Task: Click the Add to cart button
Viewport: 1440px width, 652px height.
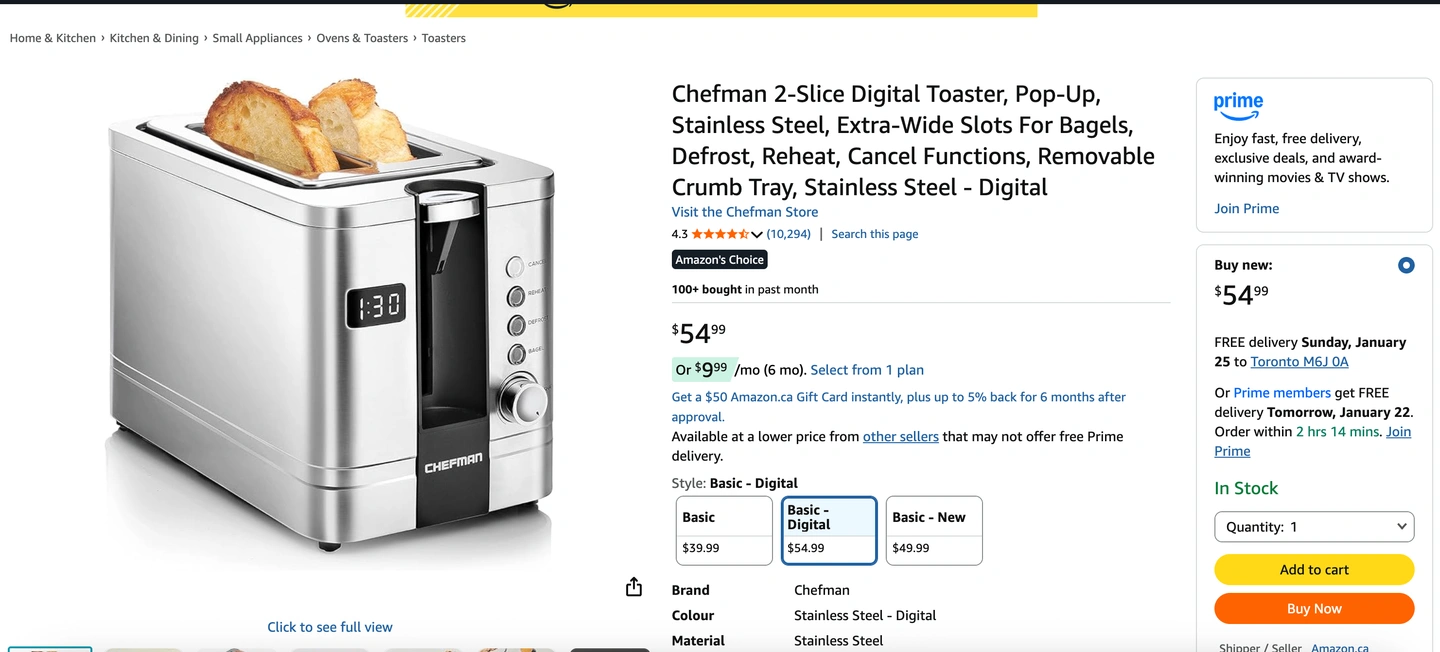Action: click(x=1314, y=570)
